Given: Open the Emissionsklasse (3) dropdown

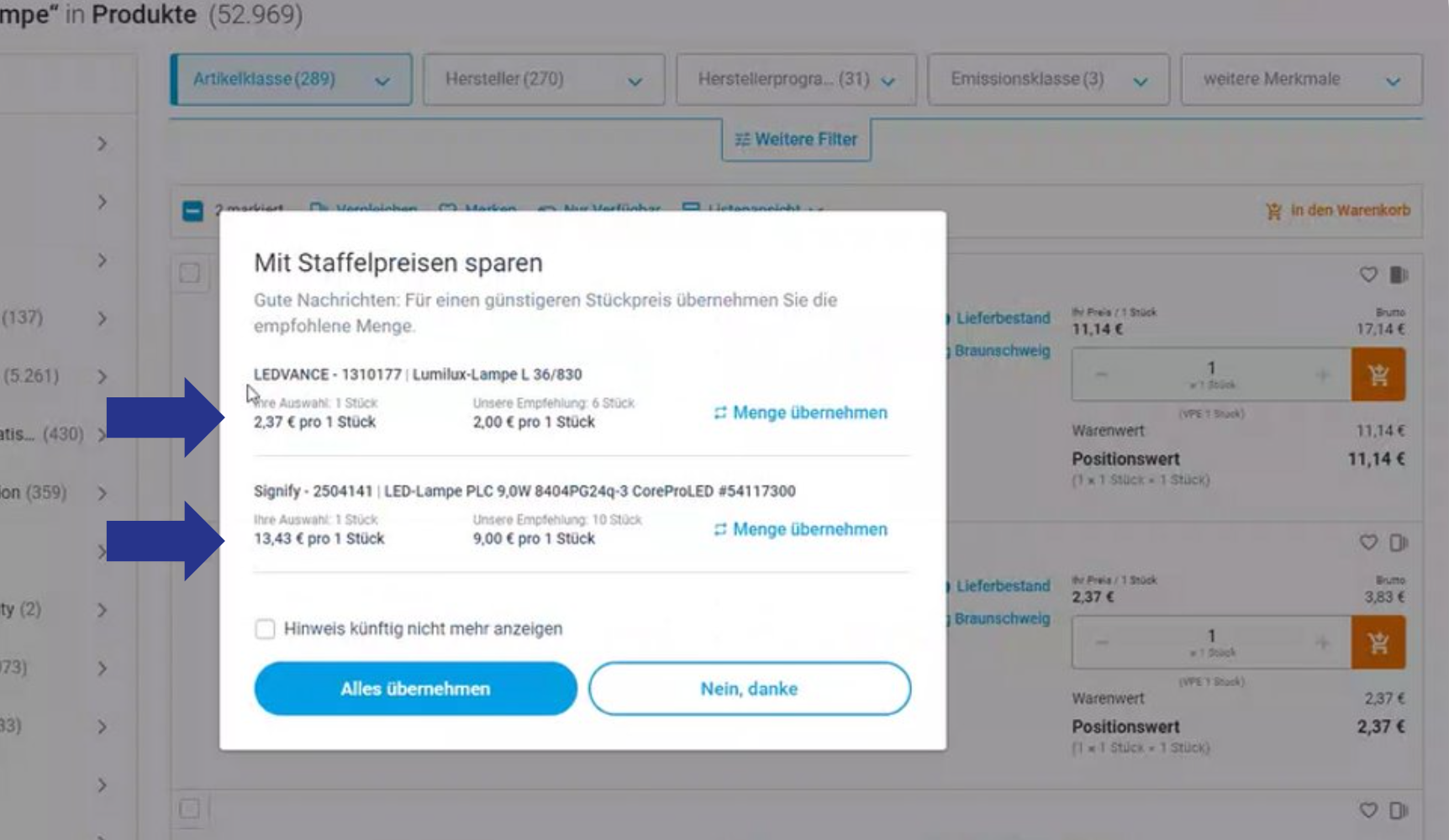Looking at the screenshot, I should [x=1048, y=79].
